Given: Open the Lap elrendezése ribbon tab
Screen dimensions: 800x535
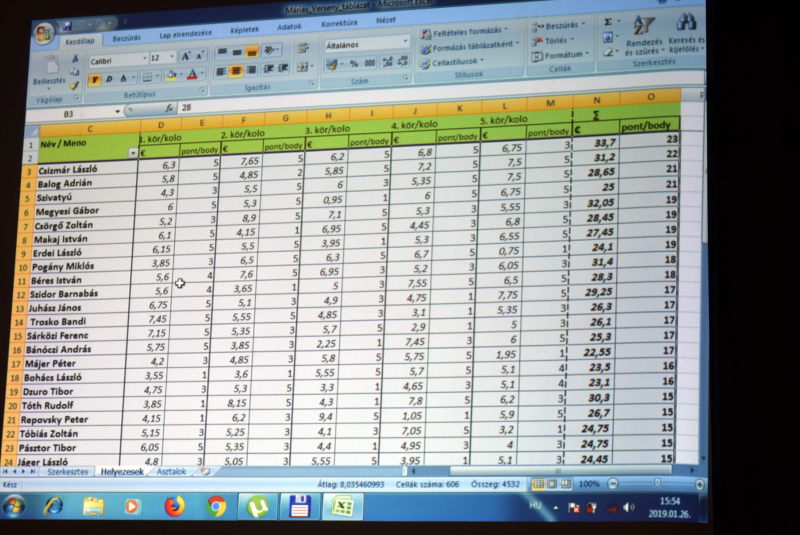Looking at the screenshot, I should coord(185,34).
